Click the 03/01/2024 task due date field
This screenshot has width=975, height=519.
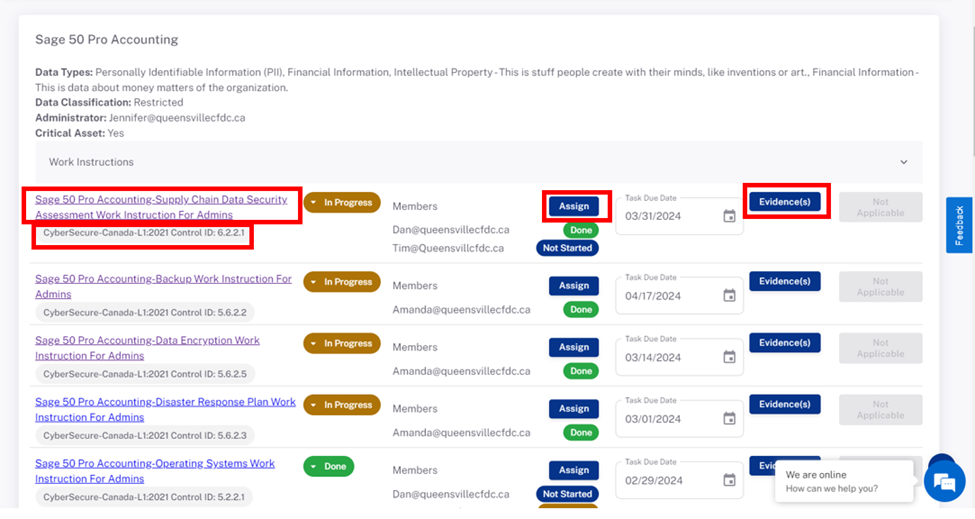click(x=679, y=417)
